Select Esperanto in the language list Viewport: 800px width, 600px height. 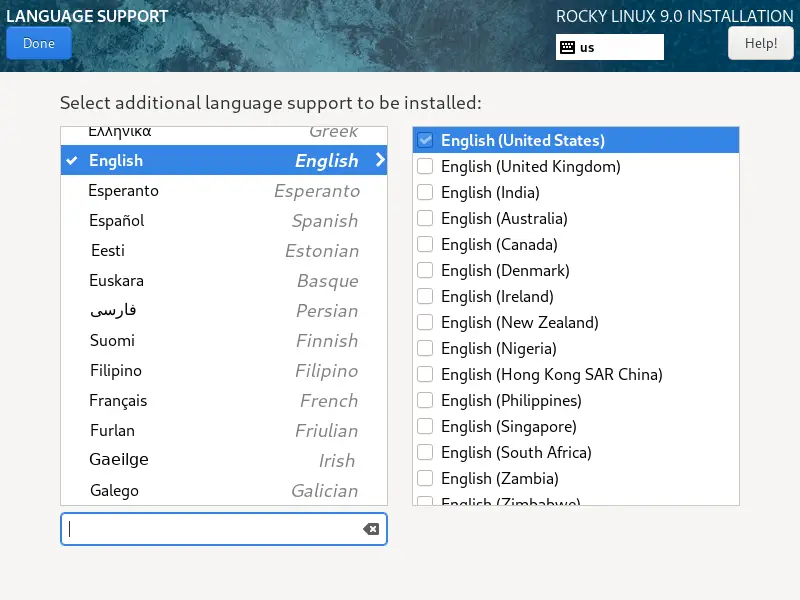[223, 190]
